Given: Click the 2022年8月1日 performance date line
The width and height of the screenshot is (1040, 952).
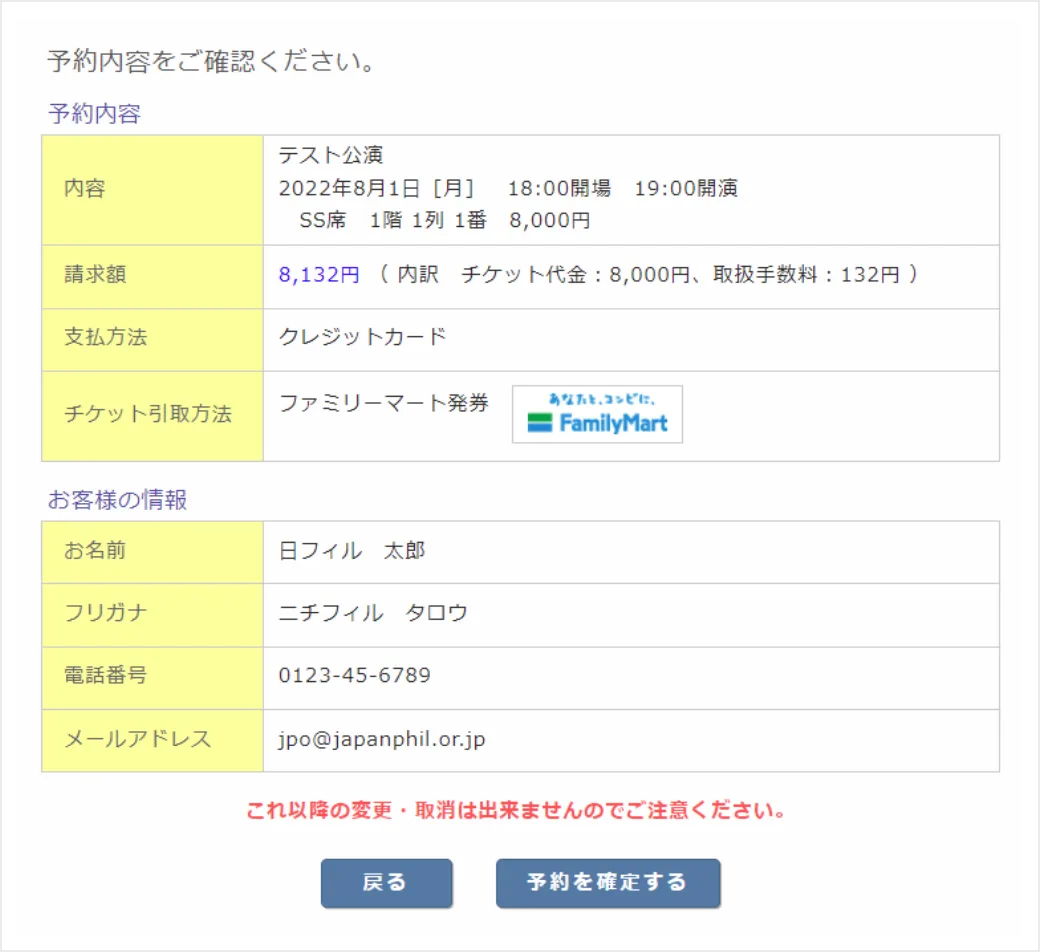Looking at the screenshot, I should click(x=508, y=188).
